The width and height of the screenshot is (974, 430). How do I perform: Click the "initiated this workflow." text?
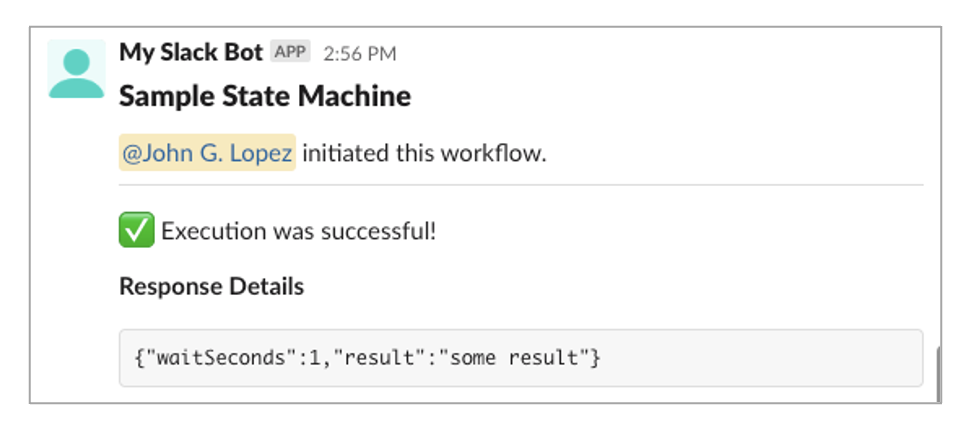point(424,154)
